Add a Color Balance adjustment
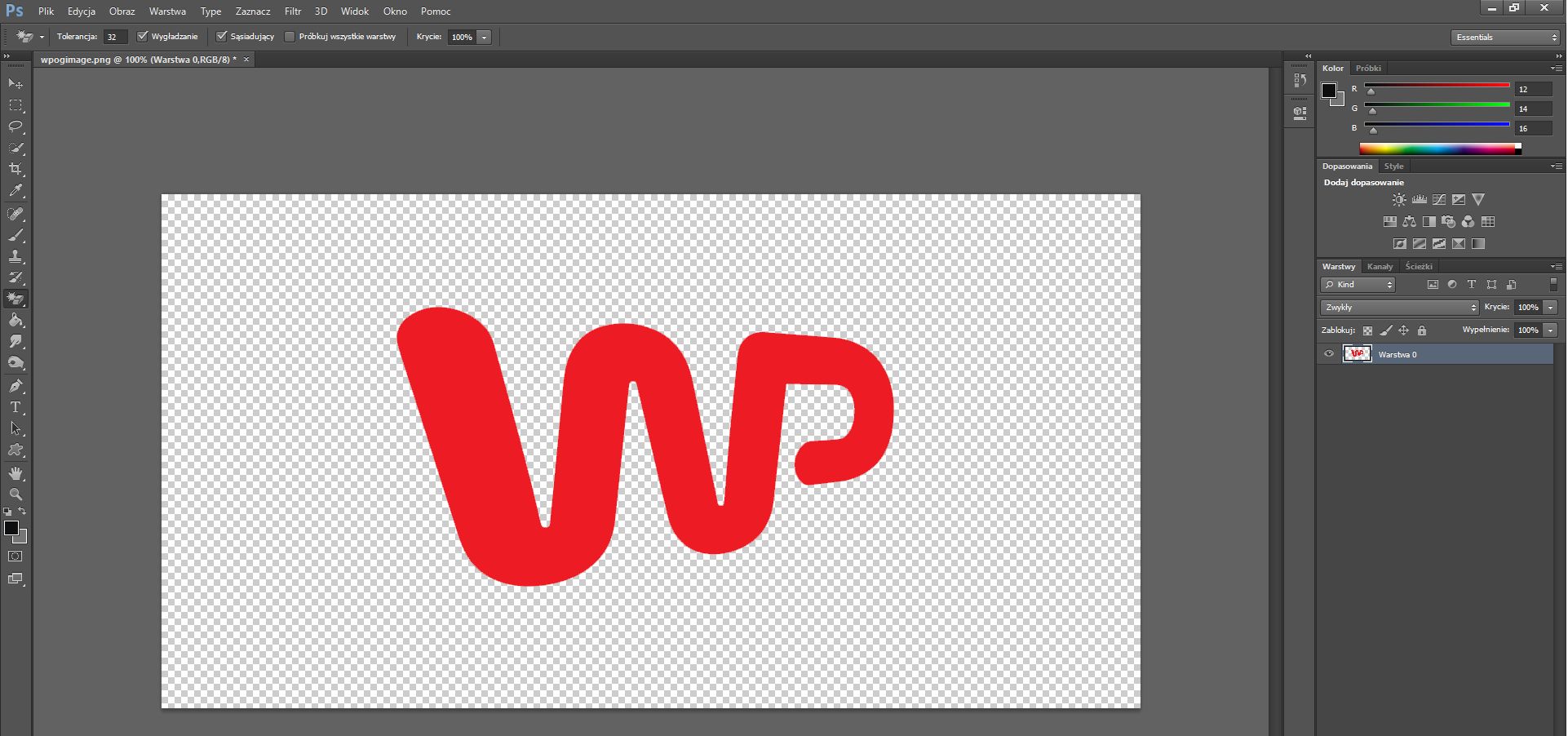 point(1410,221)
